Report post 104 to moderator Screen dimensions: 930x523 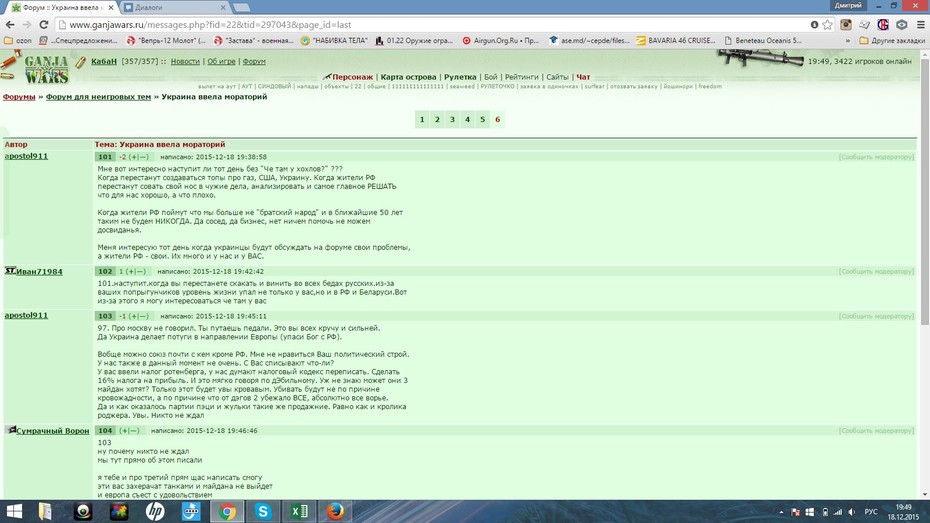[876, 430]
